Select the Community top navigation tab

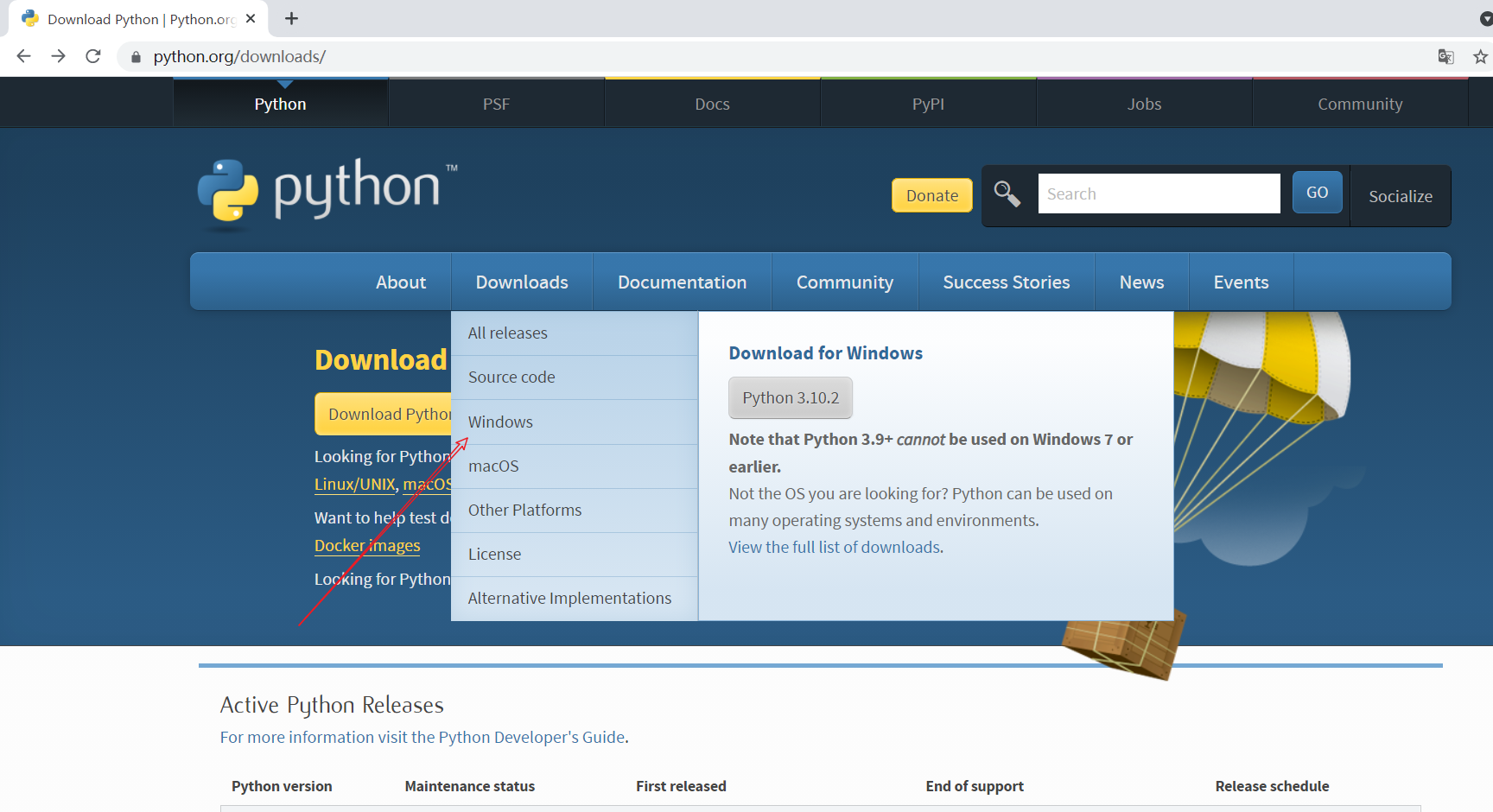[1361, 104]
